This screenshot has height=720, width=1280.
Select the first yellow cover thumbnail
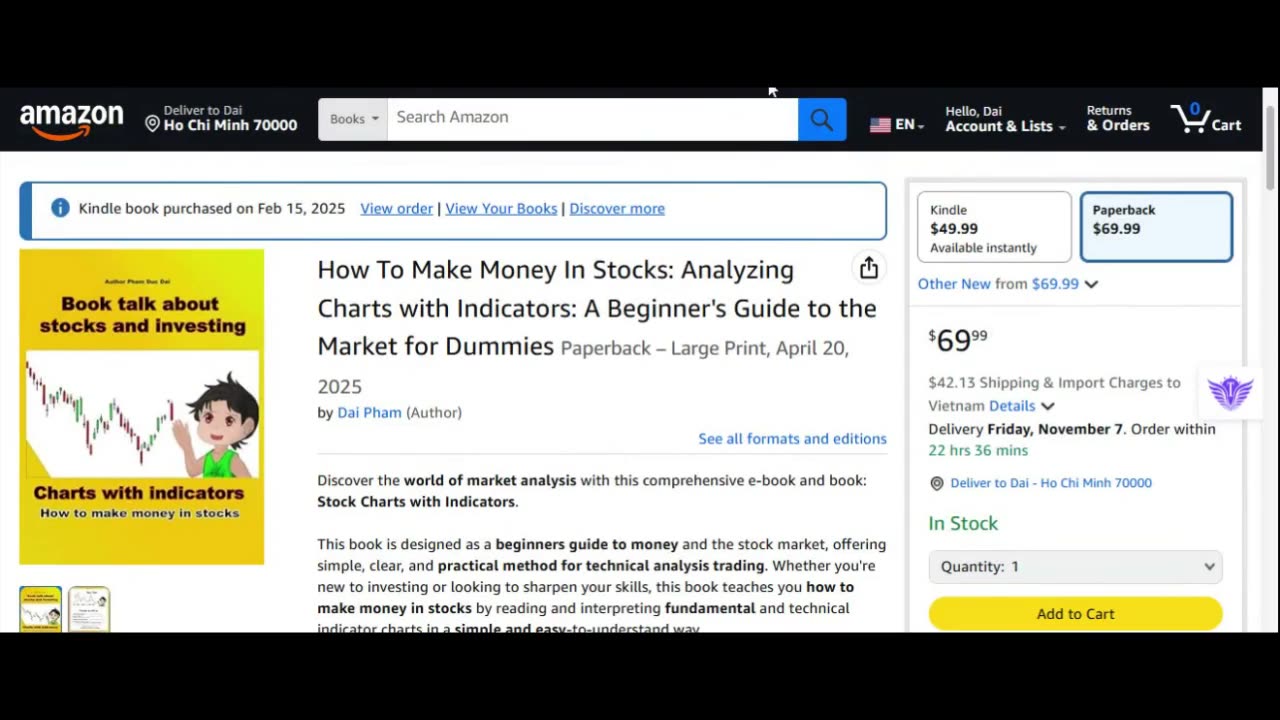[x=40, y=609]
